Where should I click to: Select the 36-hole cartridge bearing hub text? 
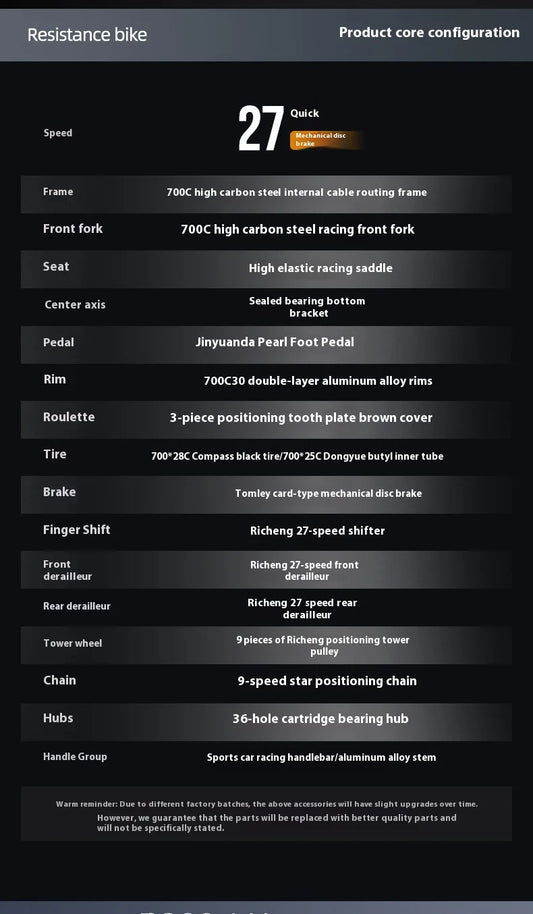(x=320, y=719)
